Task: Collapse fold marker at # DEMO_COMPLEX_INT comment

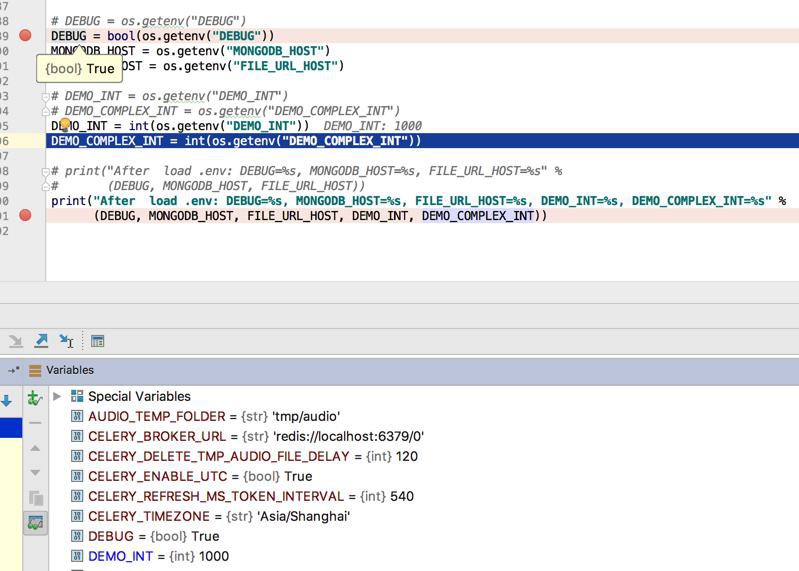Action: point(45,111)
